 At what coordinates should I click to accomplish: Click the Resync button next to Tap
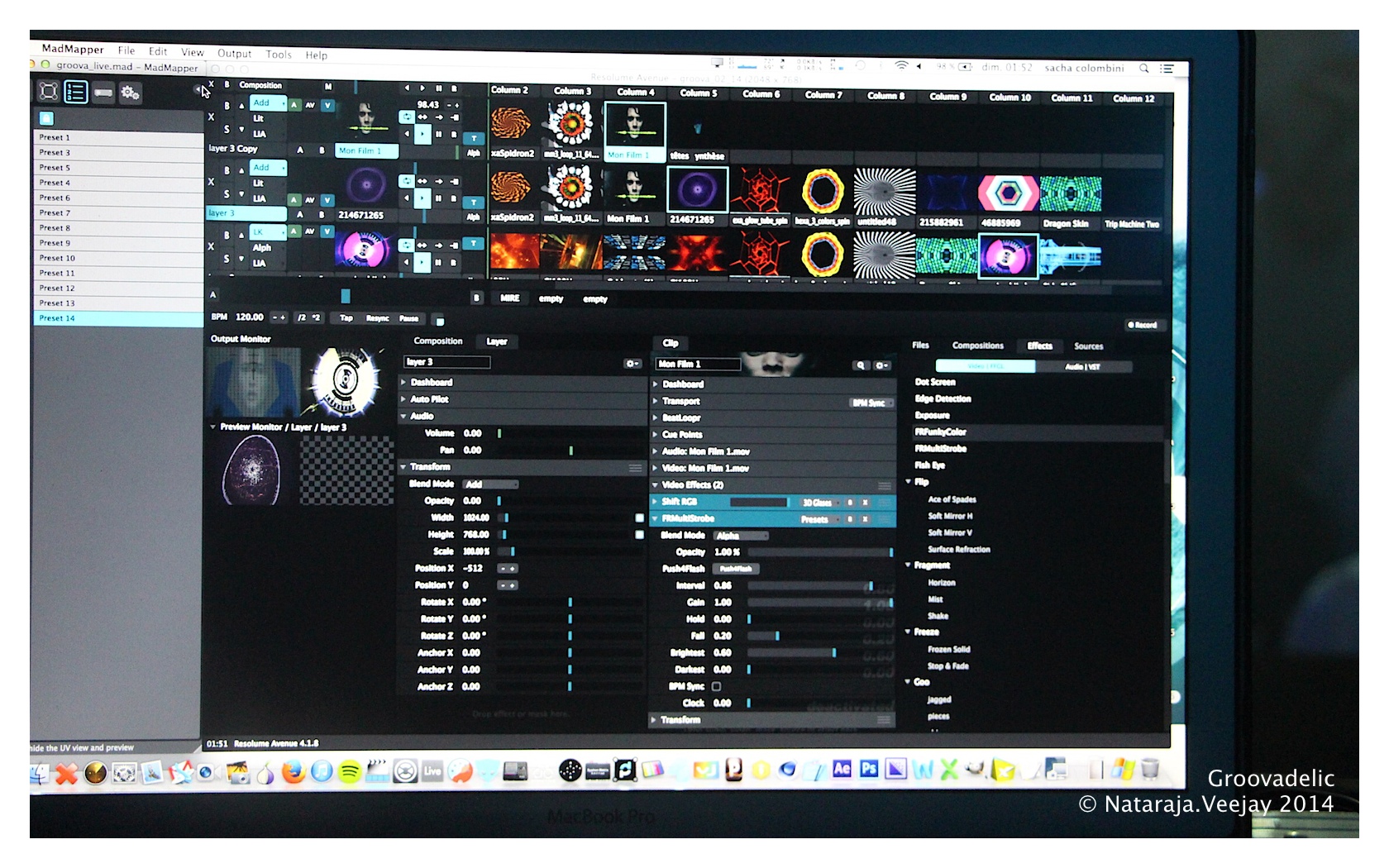click(378, 318)
